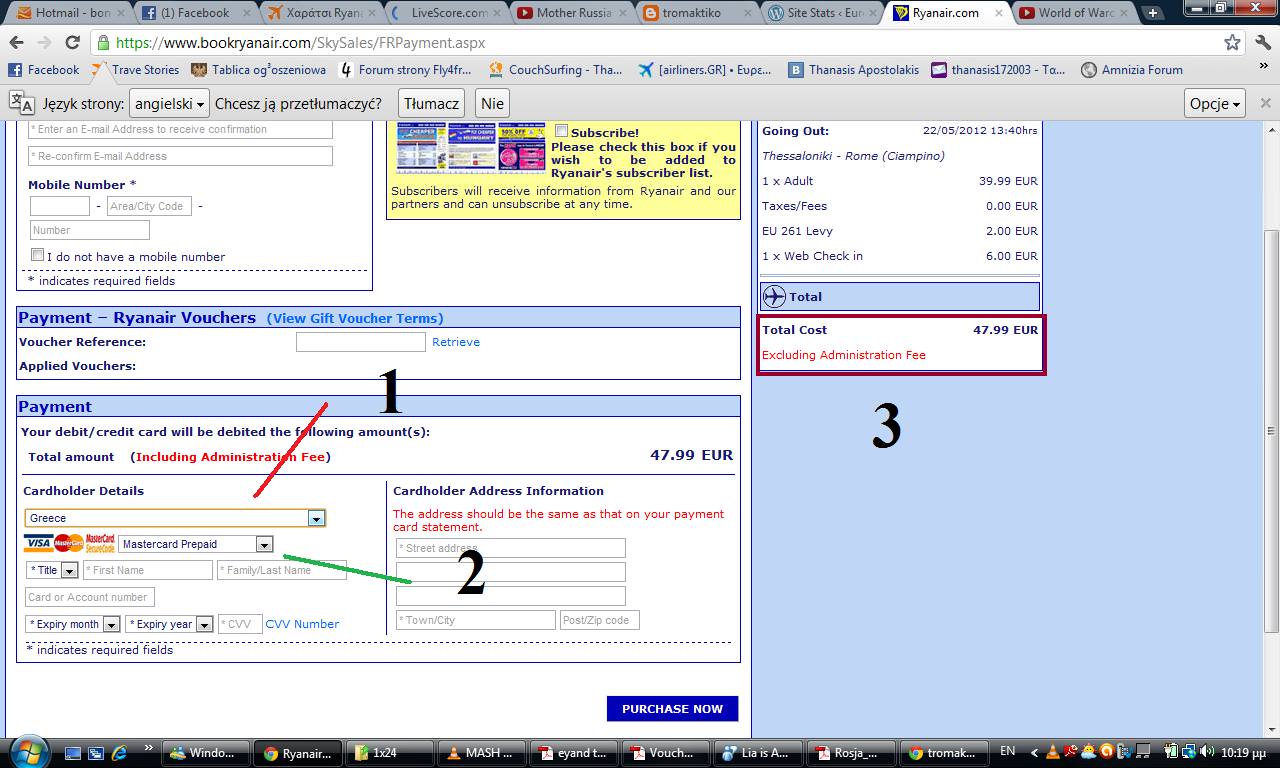Click the Voucher Reference input field
This screenshot has width=1280, height=768.
click(361, 342)
